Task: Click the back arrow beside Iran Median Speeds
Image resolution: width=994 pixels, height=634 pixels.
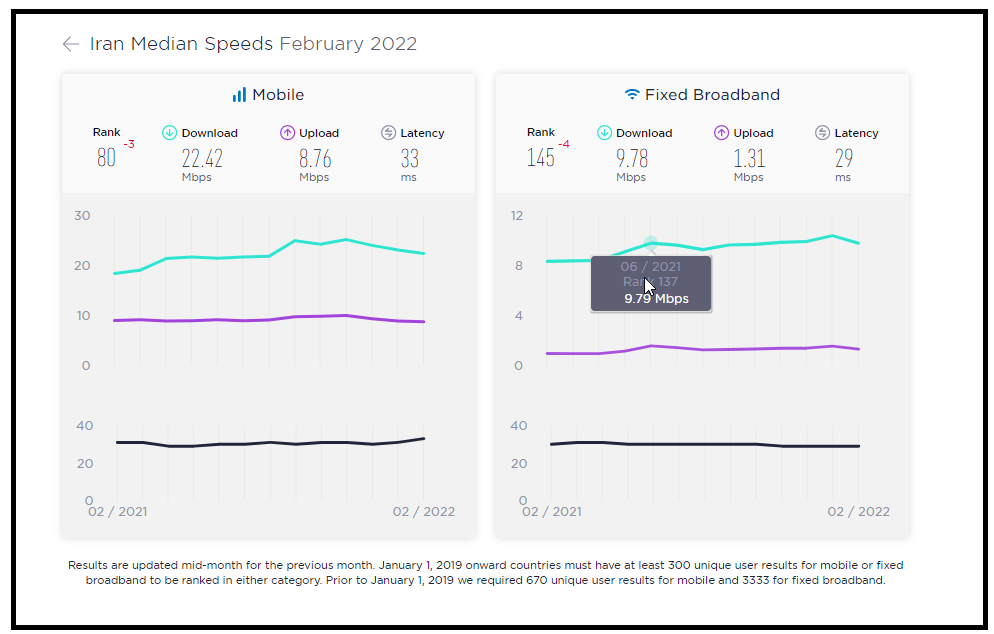Action: point(70,44)
